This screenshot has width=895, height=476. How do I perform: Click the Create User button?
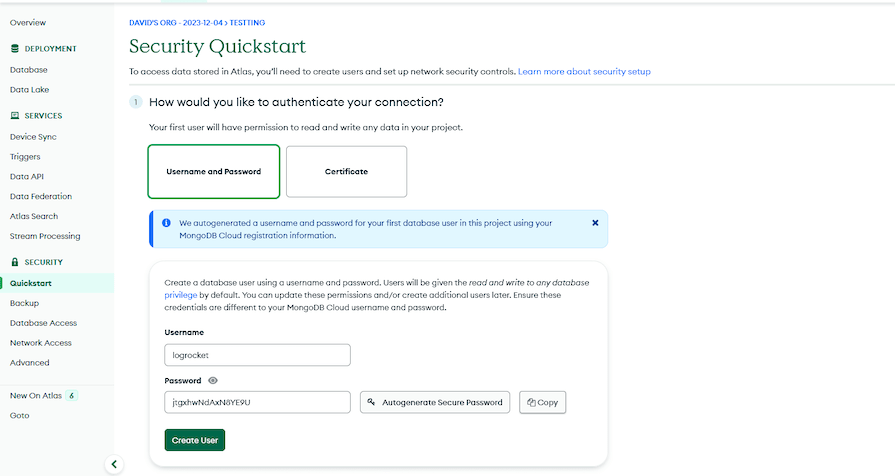coord(195,440)
